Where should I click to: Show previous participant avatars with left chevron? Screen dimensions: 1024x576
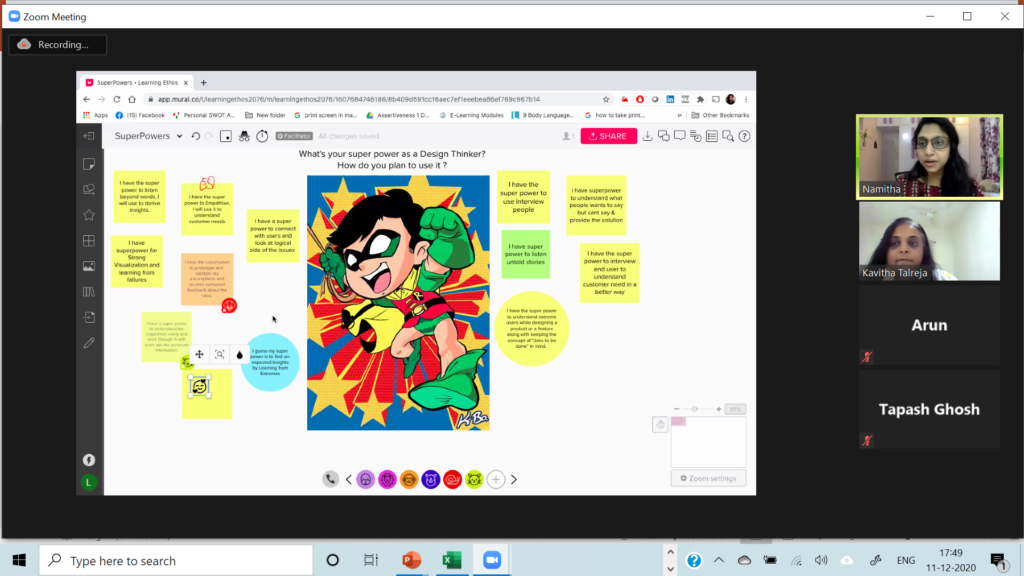[349, 479]
